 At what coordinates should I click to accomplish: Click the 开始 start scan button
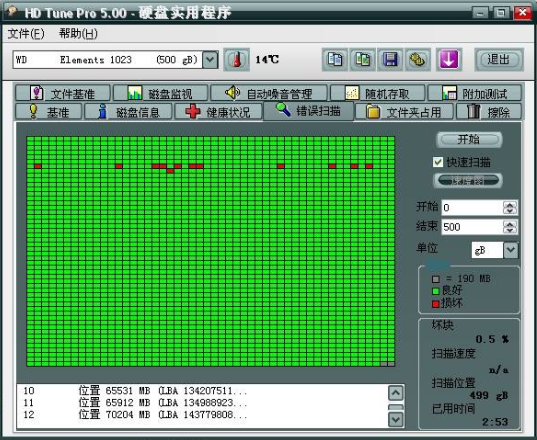(469, 140)
